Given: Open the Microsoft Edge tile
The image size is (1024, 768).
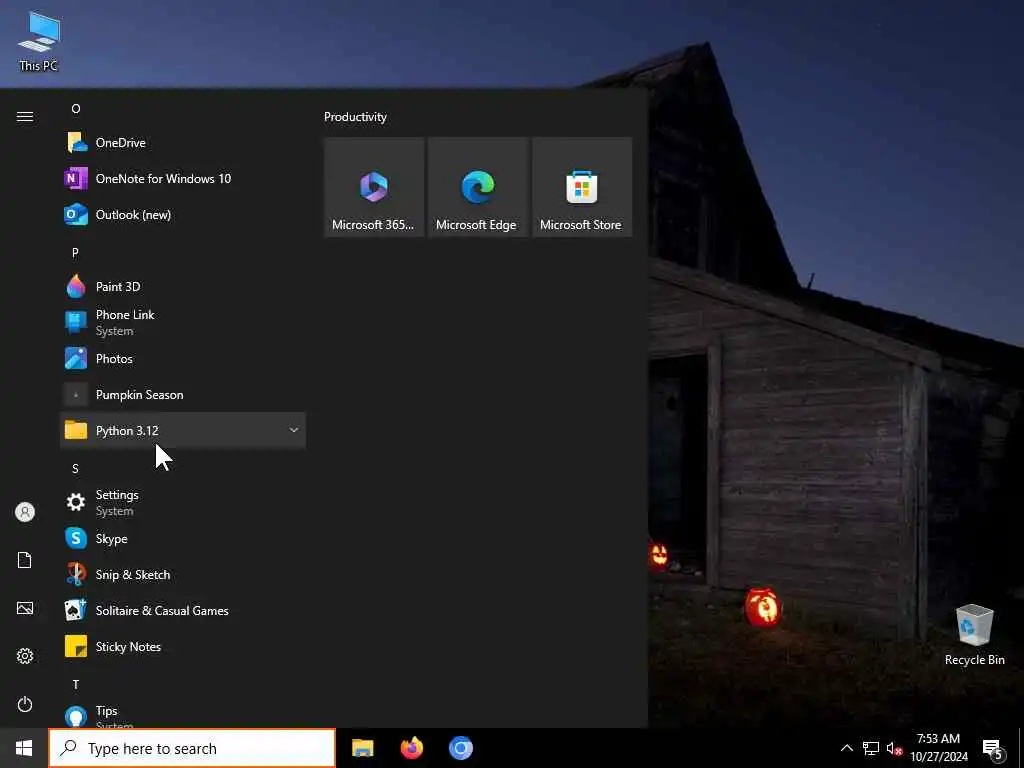Looking at the screenshot, I should 477,187.
